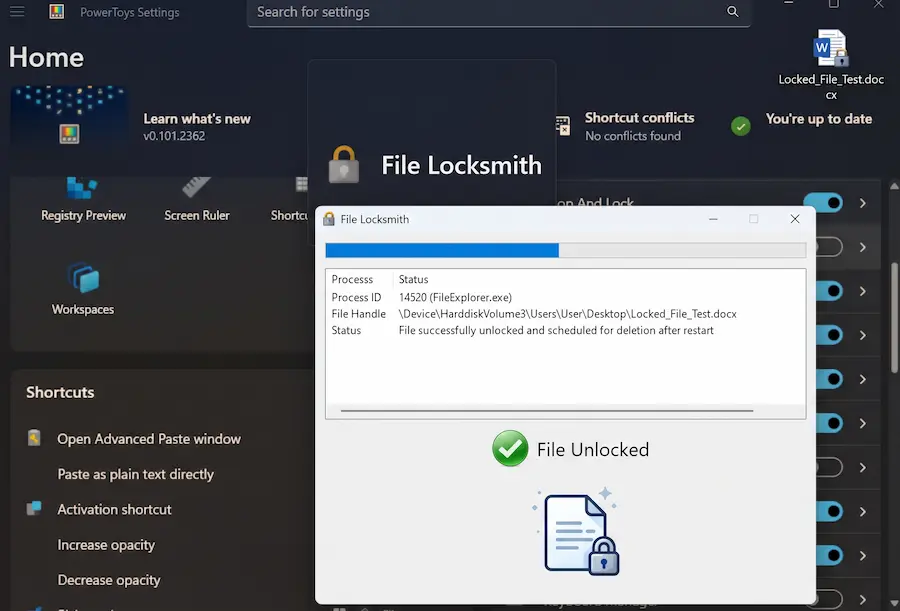Click the Screen Ruler label
The image size is (900, 611).
[197, 215]
